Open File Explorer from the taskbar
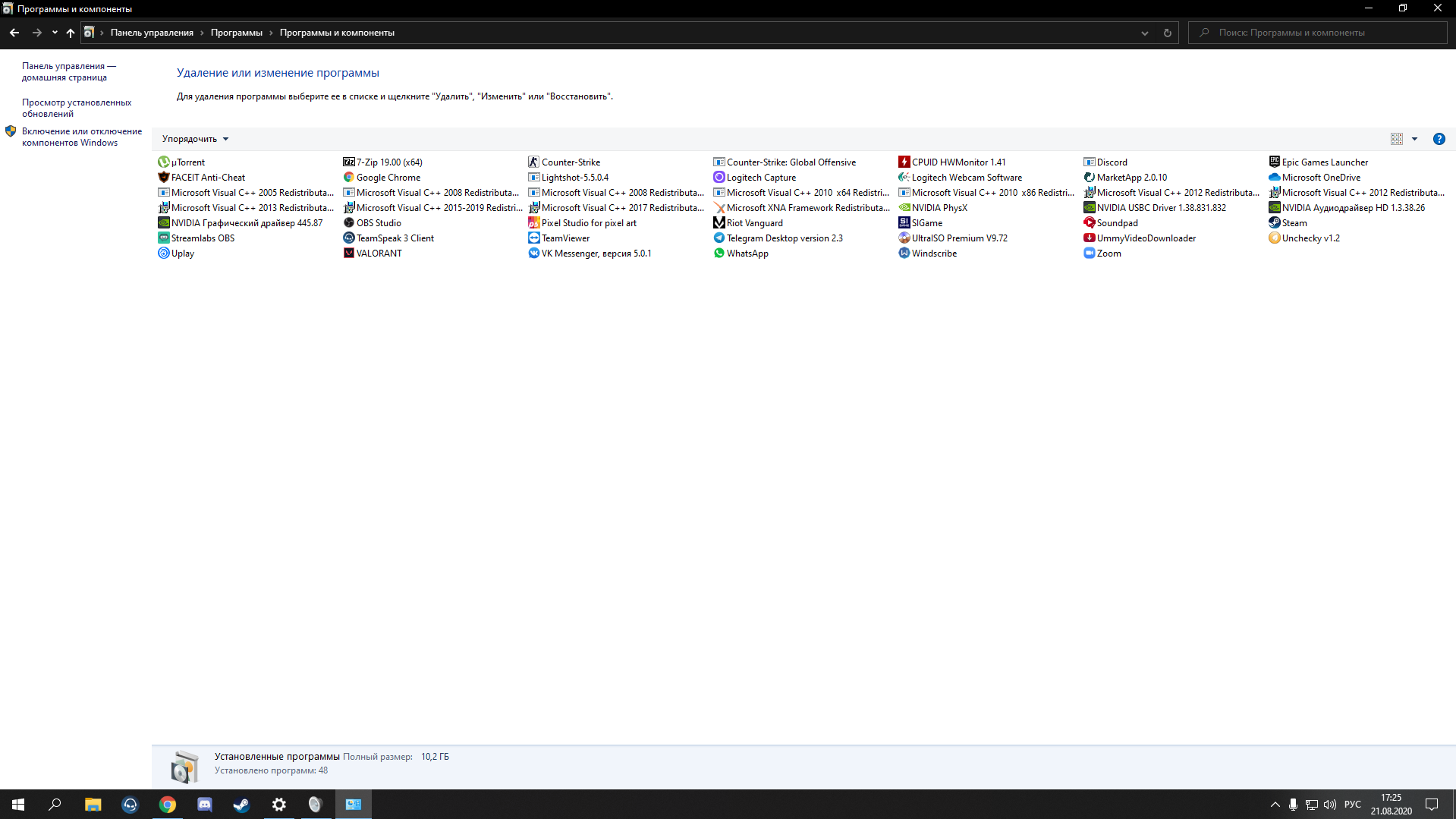The width and height of the screenshot is (1456, 819). 93,805
